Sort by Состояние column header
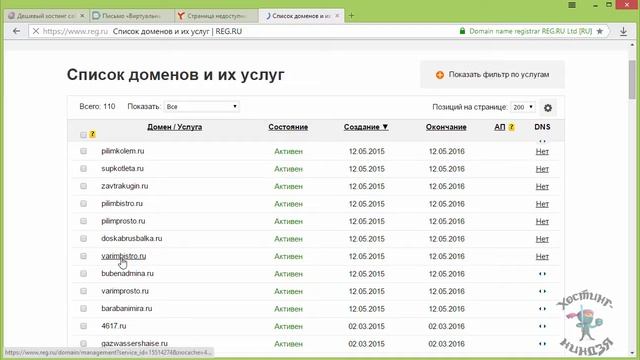 (x=288, y=127)
